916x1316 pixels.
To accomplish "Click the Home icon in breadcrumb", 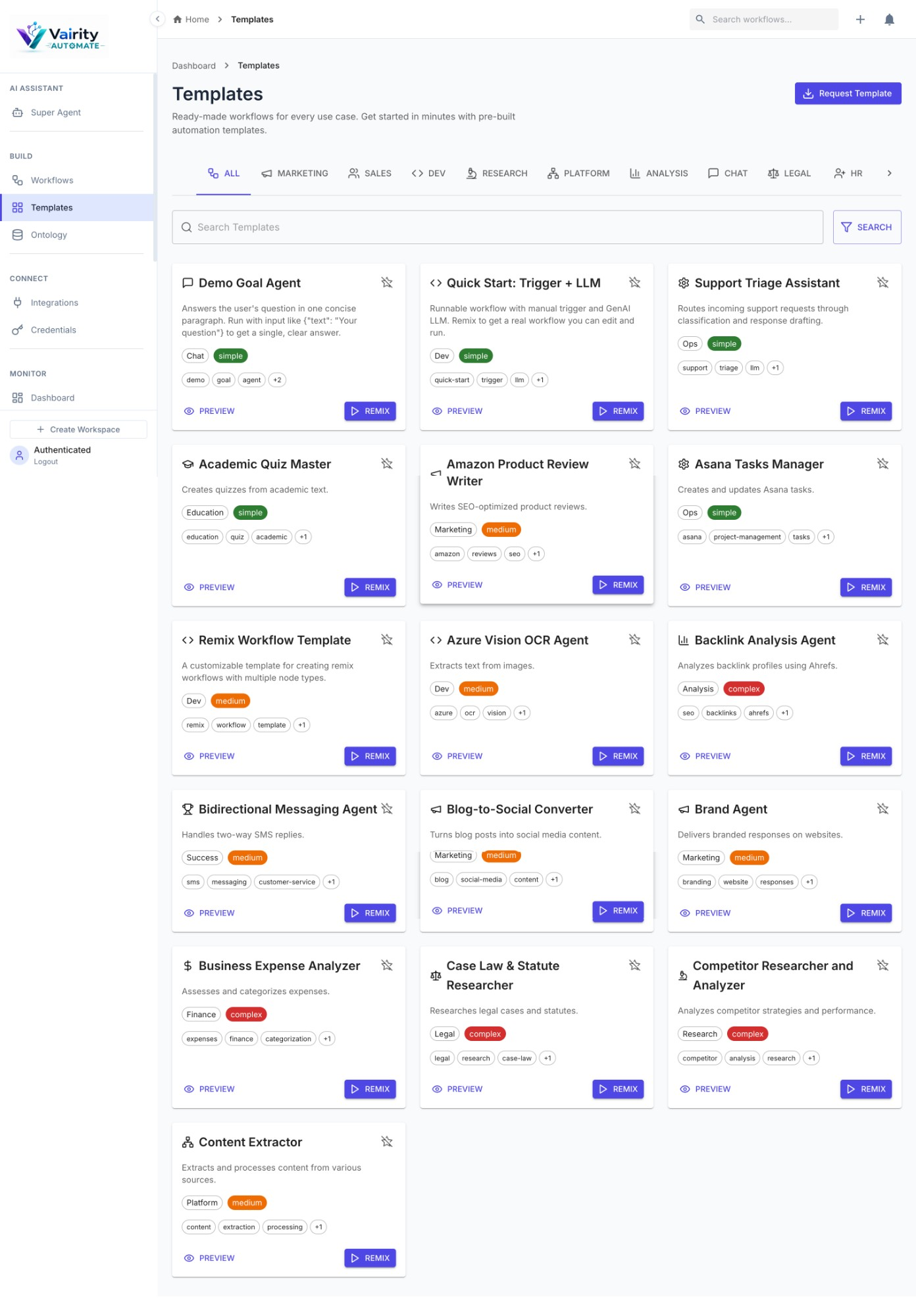I will (178, 20).
